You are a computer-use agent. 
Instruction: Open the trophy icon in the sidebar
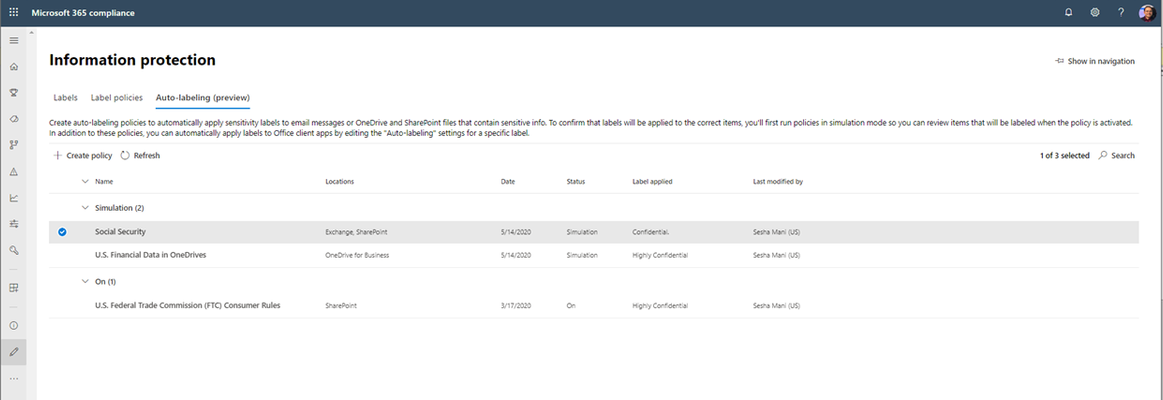(x=13, y=93)
